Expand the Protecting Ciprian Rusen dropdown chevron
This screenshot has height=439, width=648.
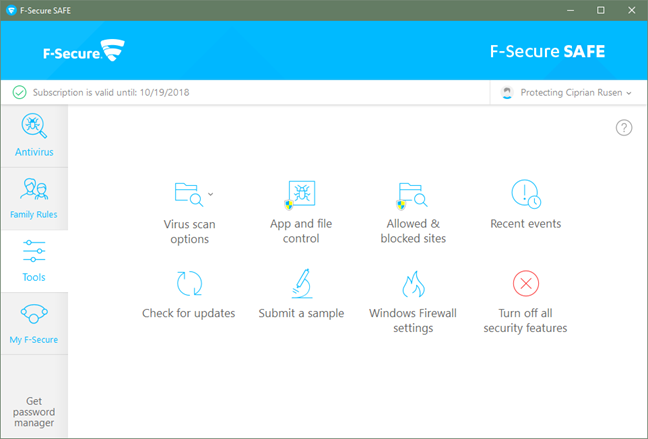629,93
